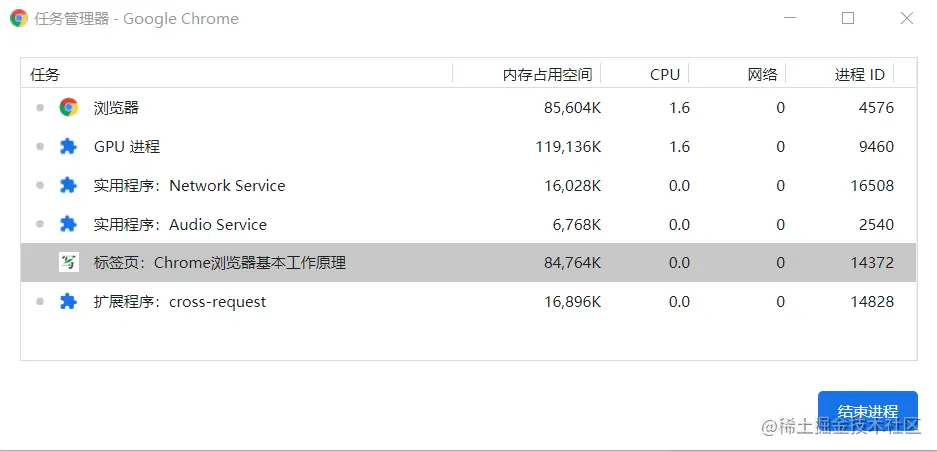Select the 实用程序：Audio Service row
937x452 pixels.
click(468, 224)
